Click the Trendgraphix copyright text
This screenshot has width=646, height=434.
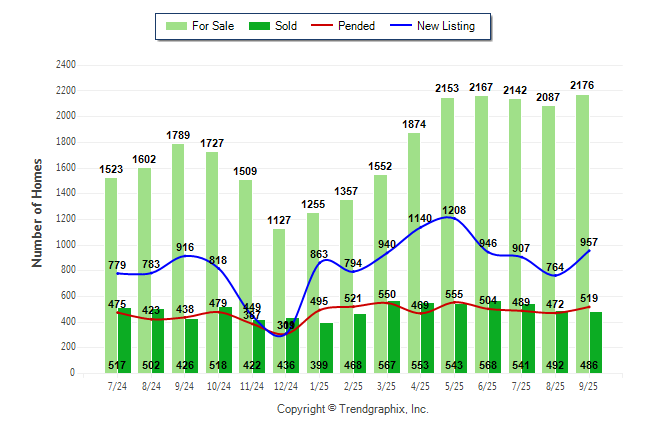click(x=352, y=409)
